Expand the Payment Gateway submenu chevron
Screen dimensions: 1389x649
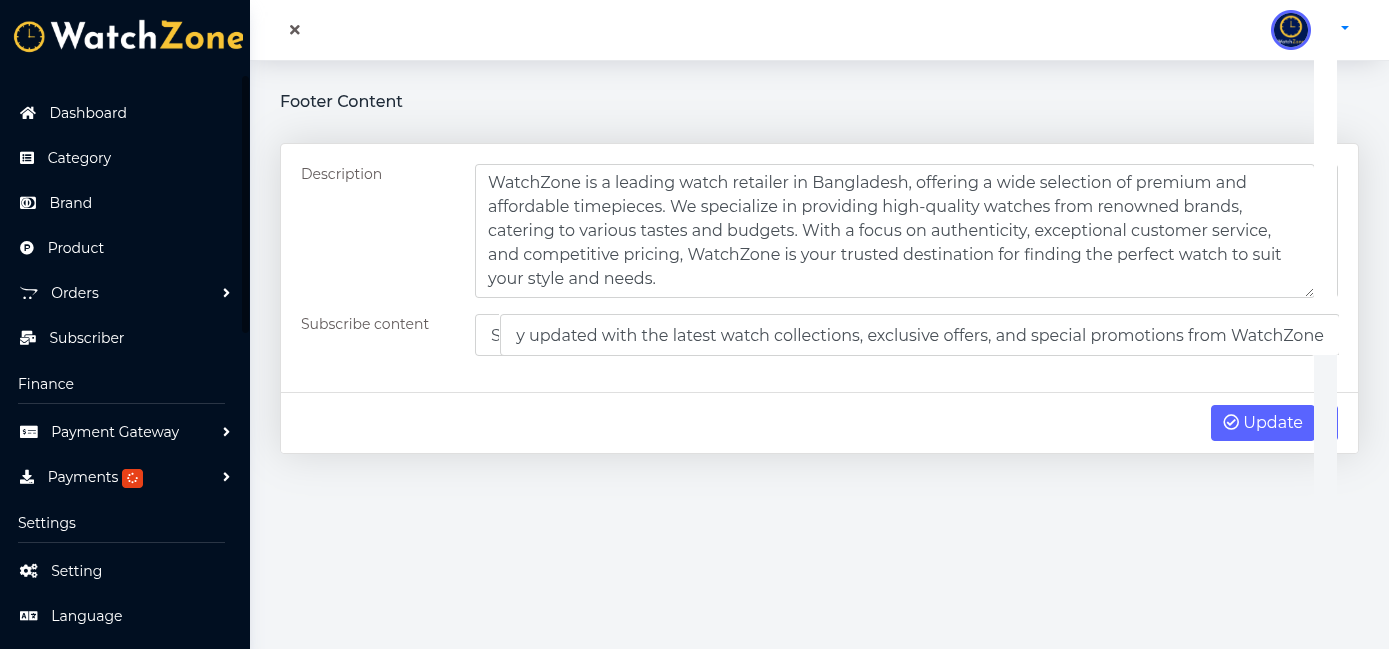click(226, 432)
